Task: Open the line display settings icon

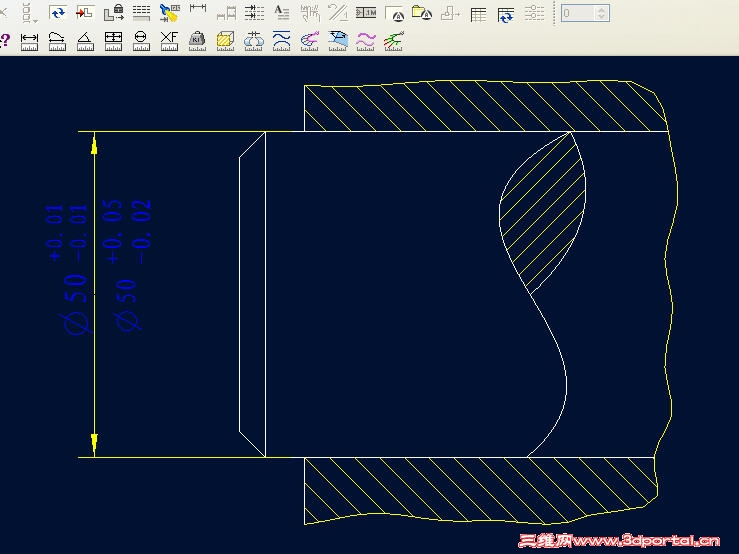Action: 141,13
